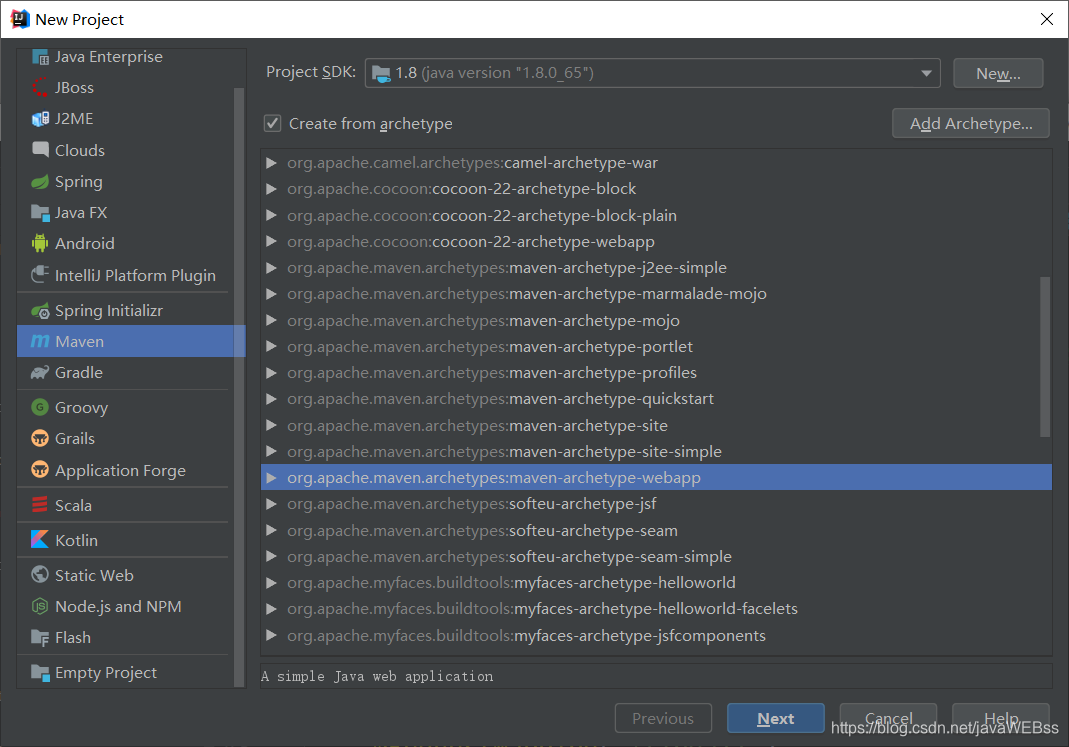Select maven-archetype-site row
This screenshot has width=1069, height=747.
point(656,425)
